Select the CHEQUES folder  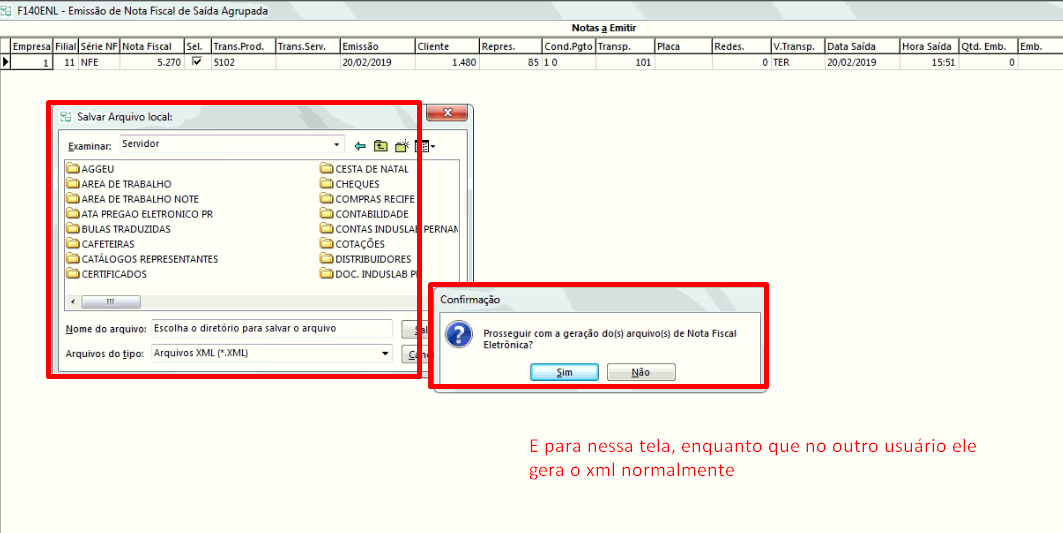click(357, 184)
